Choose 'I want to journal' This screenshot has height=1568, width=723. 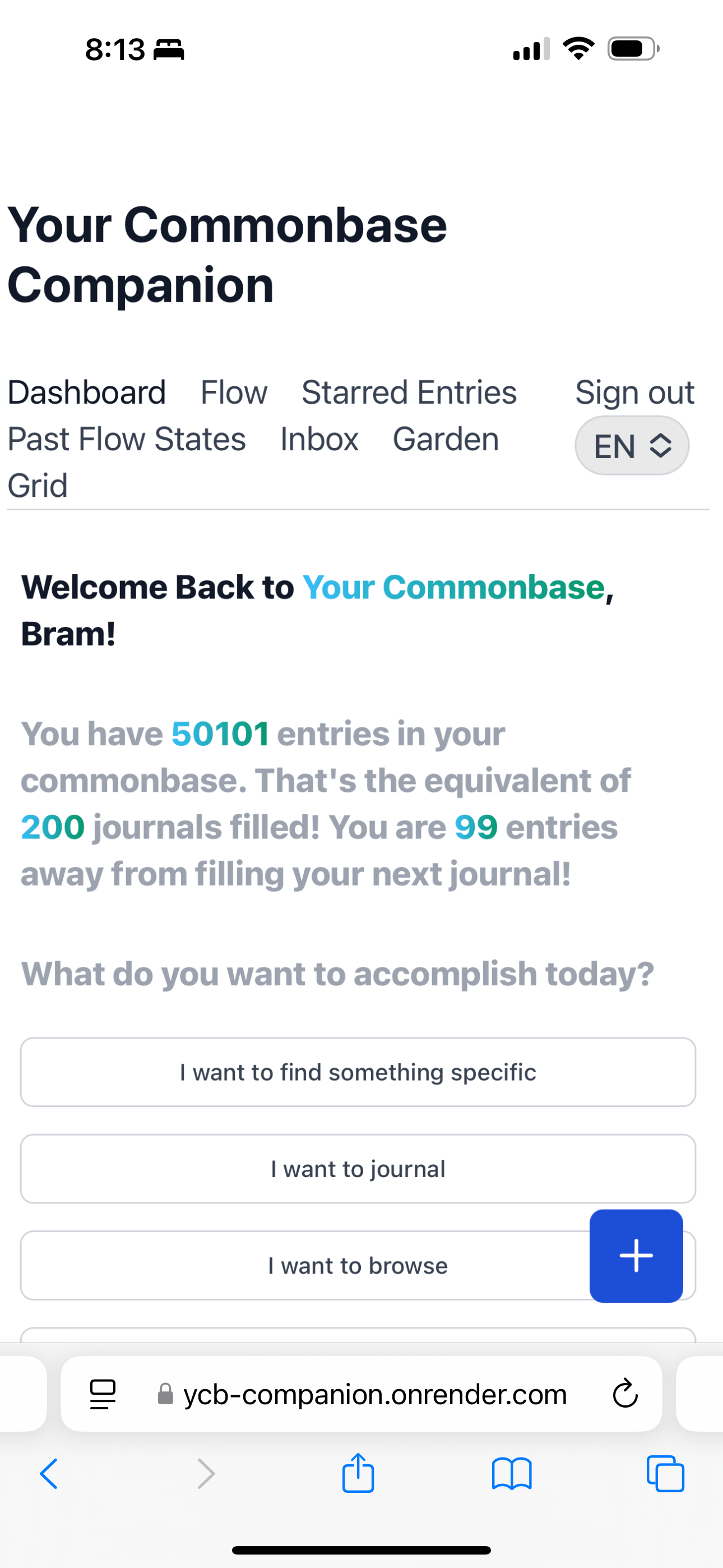(x=358, y=1169)
